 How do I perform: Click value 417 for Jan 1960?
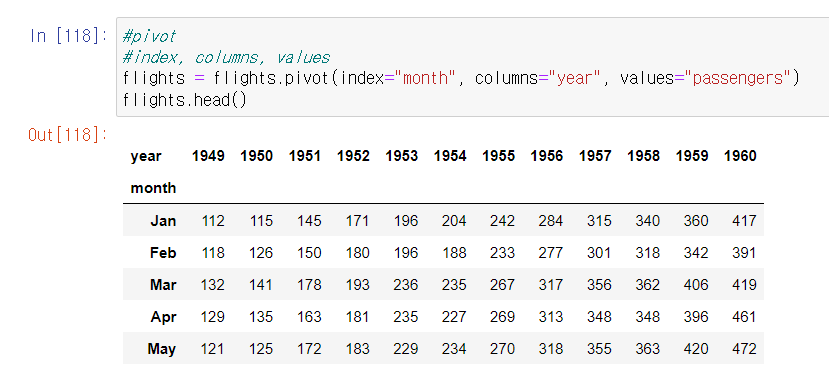[745, 221]
